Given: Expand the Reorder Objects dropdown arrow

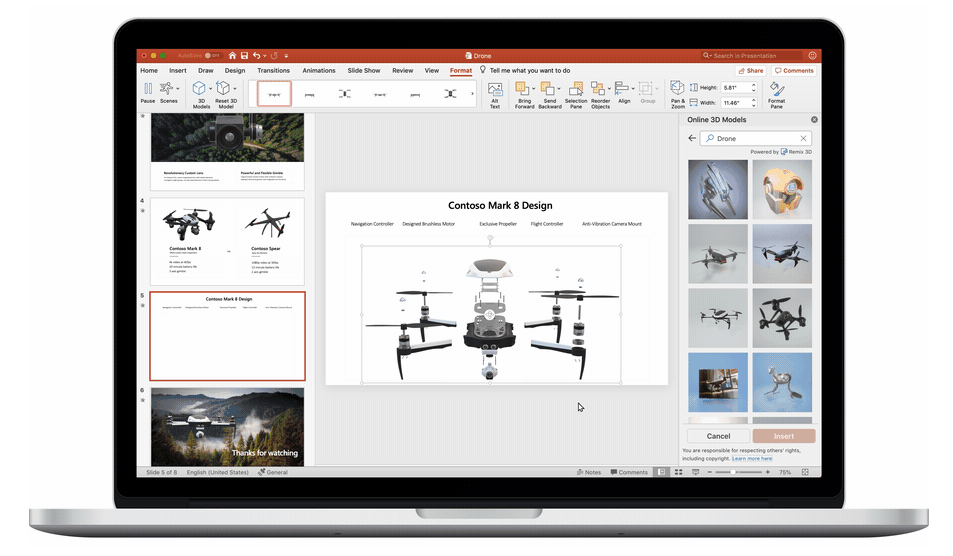Looking at the screenshot, I should [x=609, y=89].
